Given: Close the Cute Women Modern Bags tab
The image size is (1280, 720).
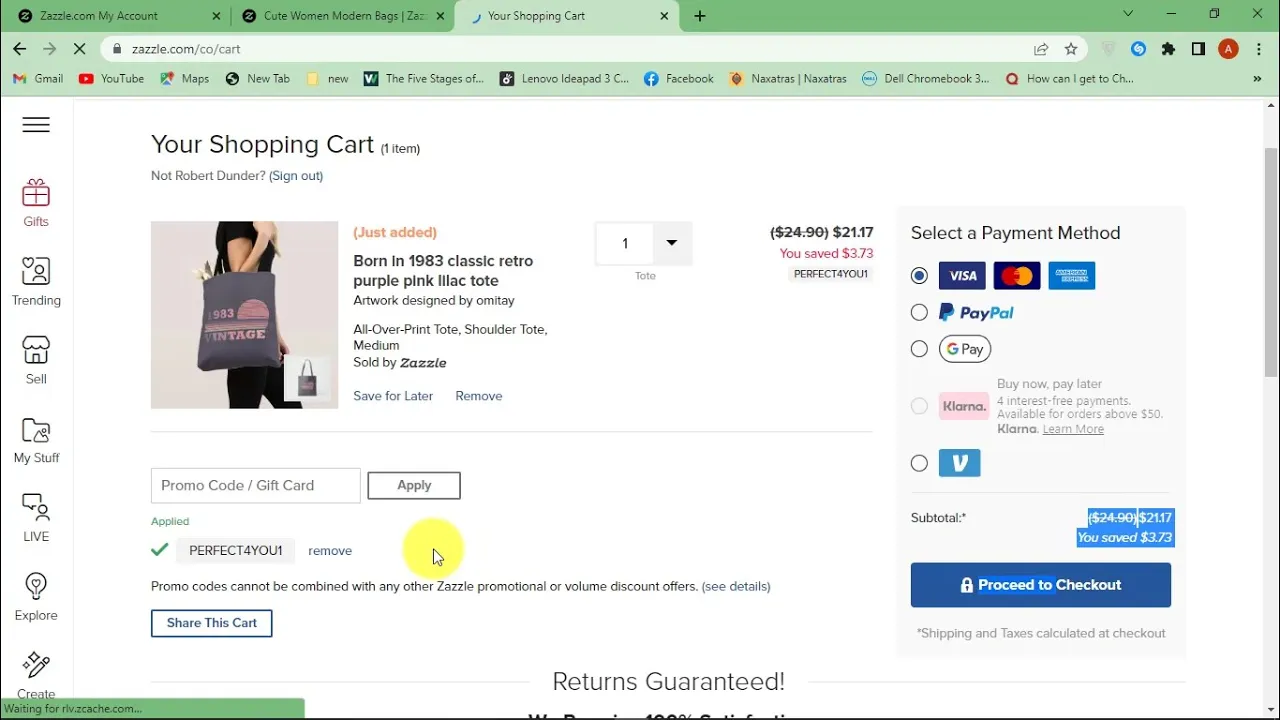Looking at the screenshot, I should tap(441, 16).
